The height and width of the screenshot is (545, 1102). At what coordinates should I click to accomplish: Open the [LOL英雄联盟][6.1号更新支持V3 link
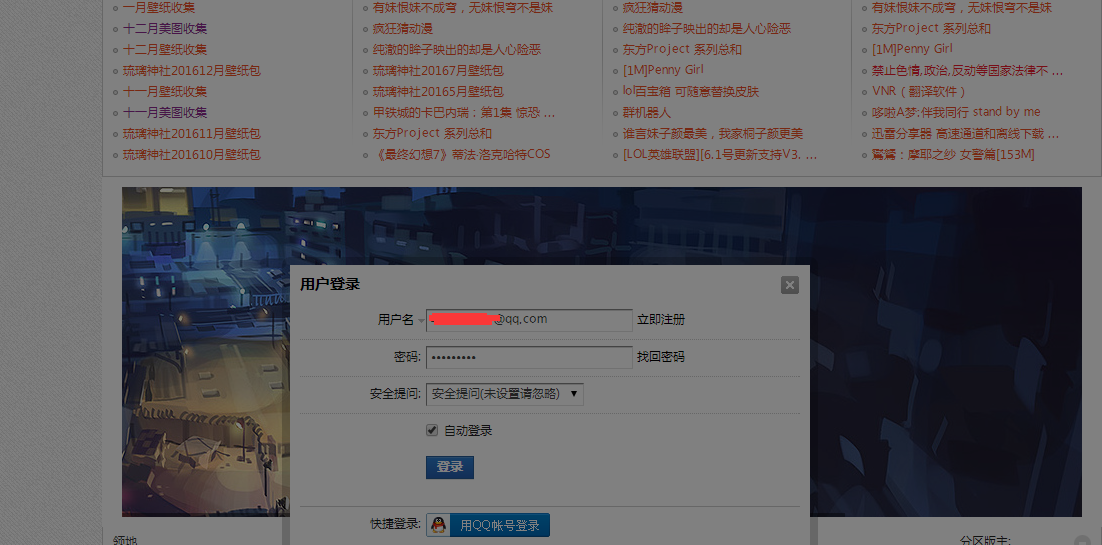[720, 155]
